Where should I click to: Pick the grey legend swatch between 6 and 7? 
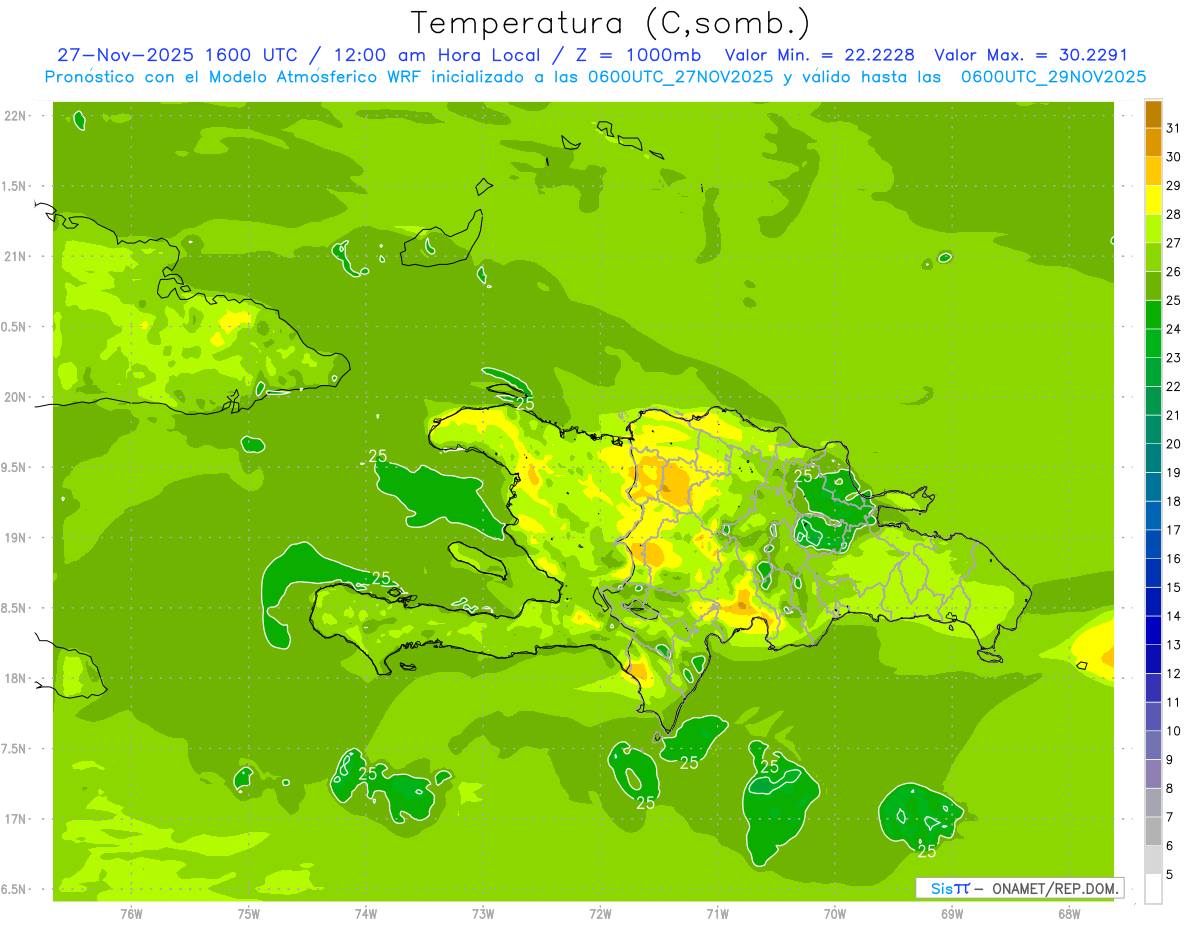[x=1153, y=832]
